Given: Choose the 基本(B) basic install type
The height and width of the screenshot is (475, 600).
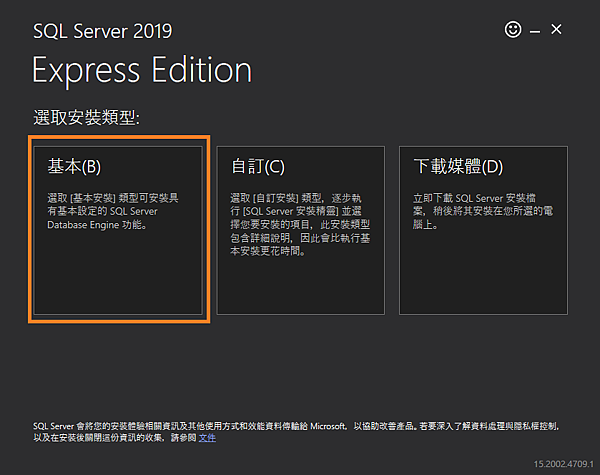Looking at the screenshot, I should click(x=118, y=230).
